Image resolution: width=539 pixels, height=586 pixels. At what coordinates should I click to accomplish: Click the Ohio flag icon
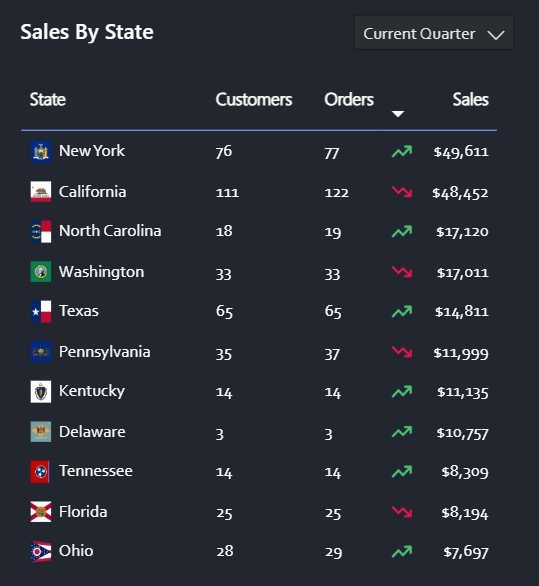click(x=41, y=552)
